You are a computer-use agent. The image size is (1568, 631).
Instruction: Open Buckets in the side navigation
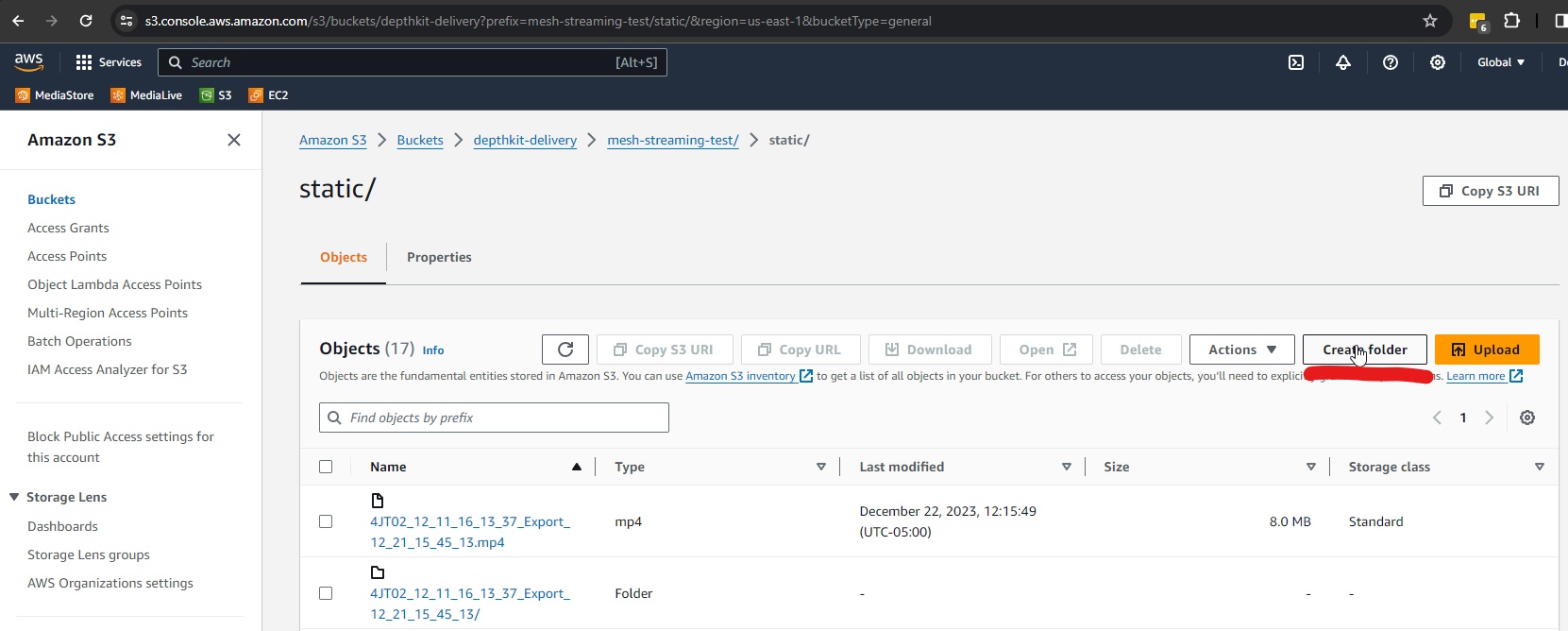click(51, 199)
